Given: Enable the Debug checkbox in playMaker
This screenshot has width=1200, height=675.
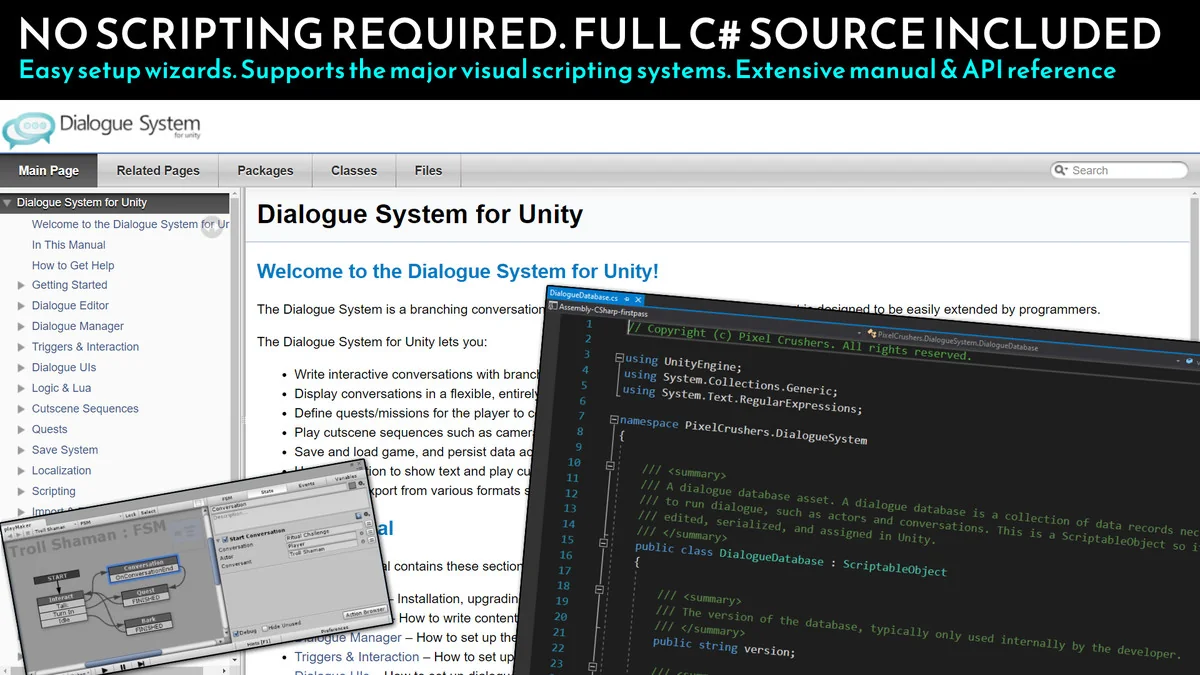Looking at the screenshot, I should 236,632.
